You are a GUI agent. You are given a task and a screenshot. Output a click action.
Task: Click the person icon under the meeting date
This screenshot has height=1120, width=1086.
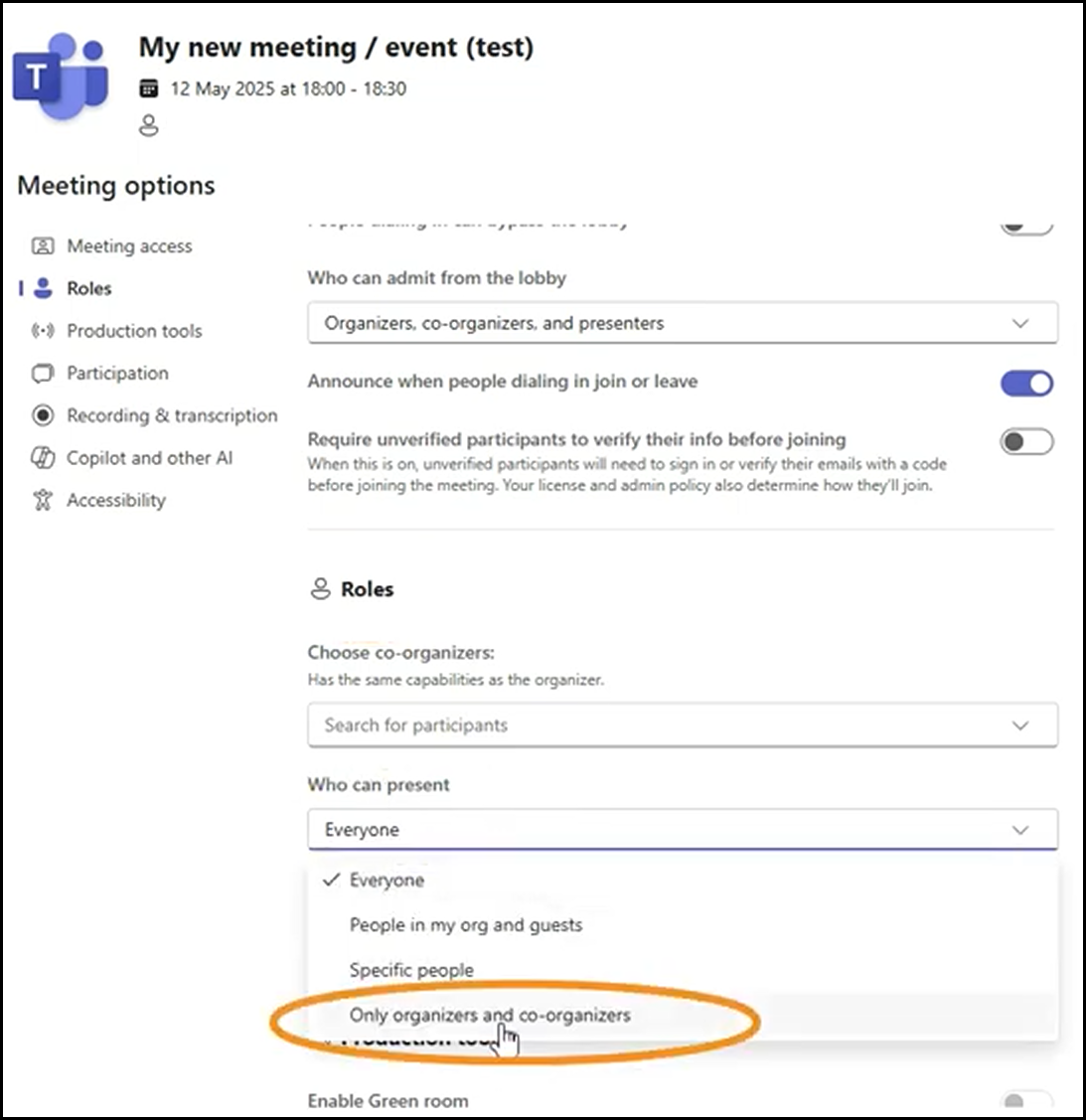click(148, 125)
